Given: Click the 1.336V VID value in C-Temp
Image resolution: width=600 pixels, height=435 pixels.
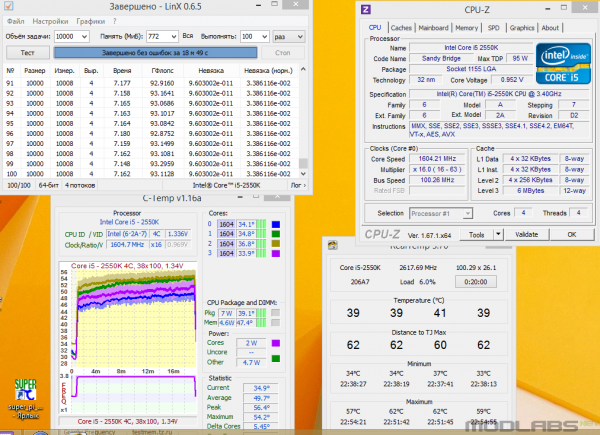Looking at the screenshot, I should 178,234.
